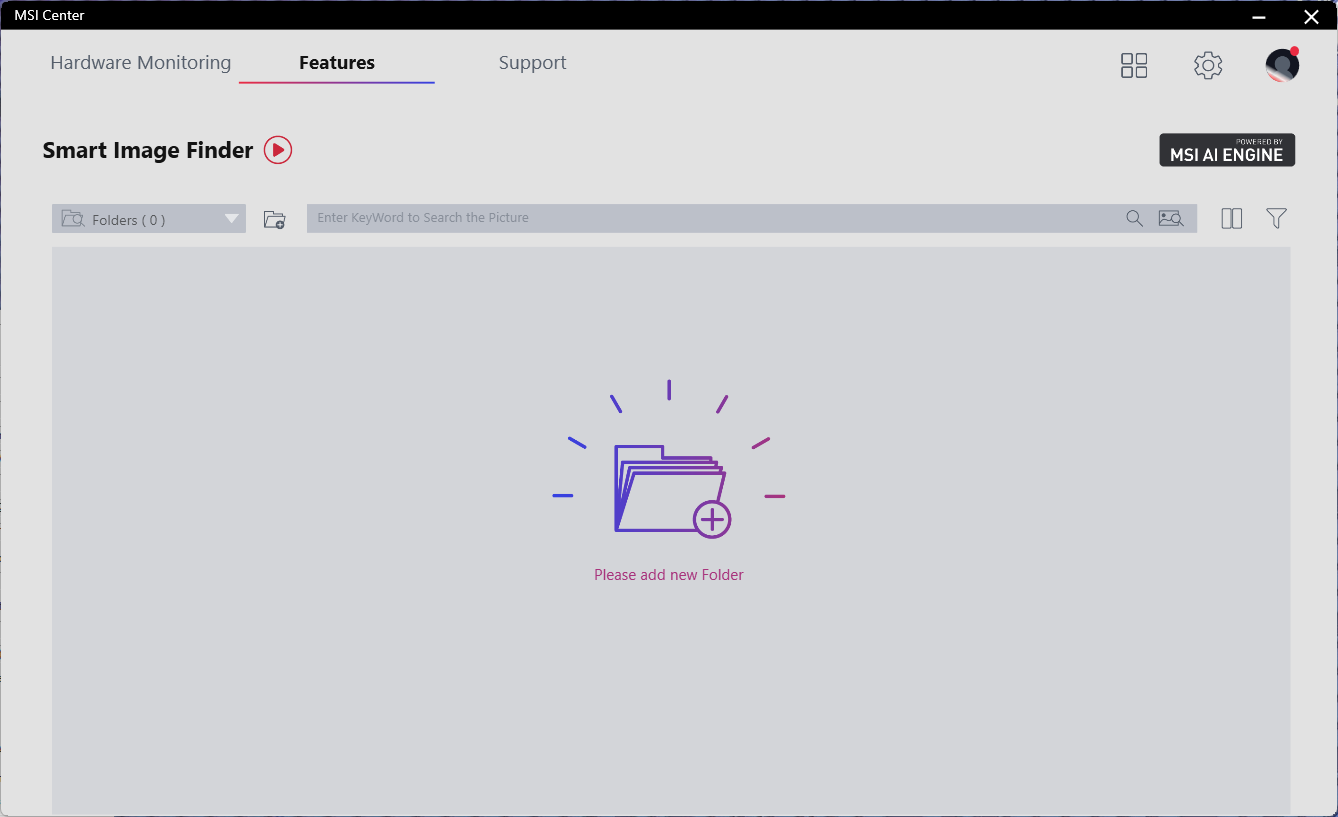Open the Hardware Monitoring tab
Image resolution: width=1338 pixels, height=817 pixels.
click(x=141, y=63)
